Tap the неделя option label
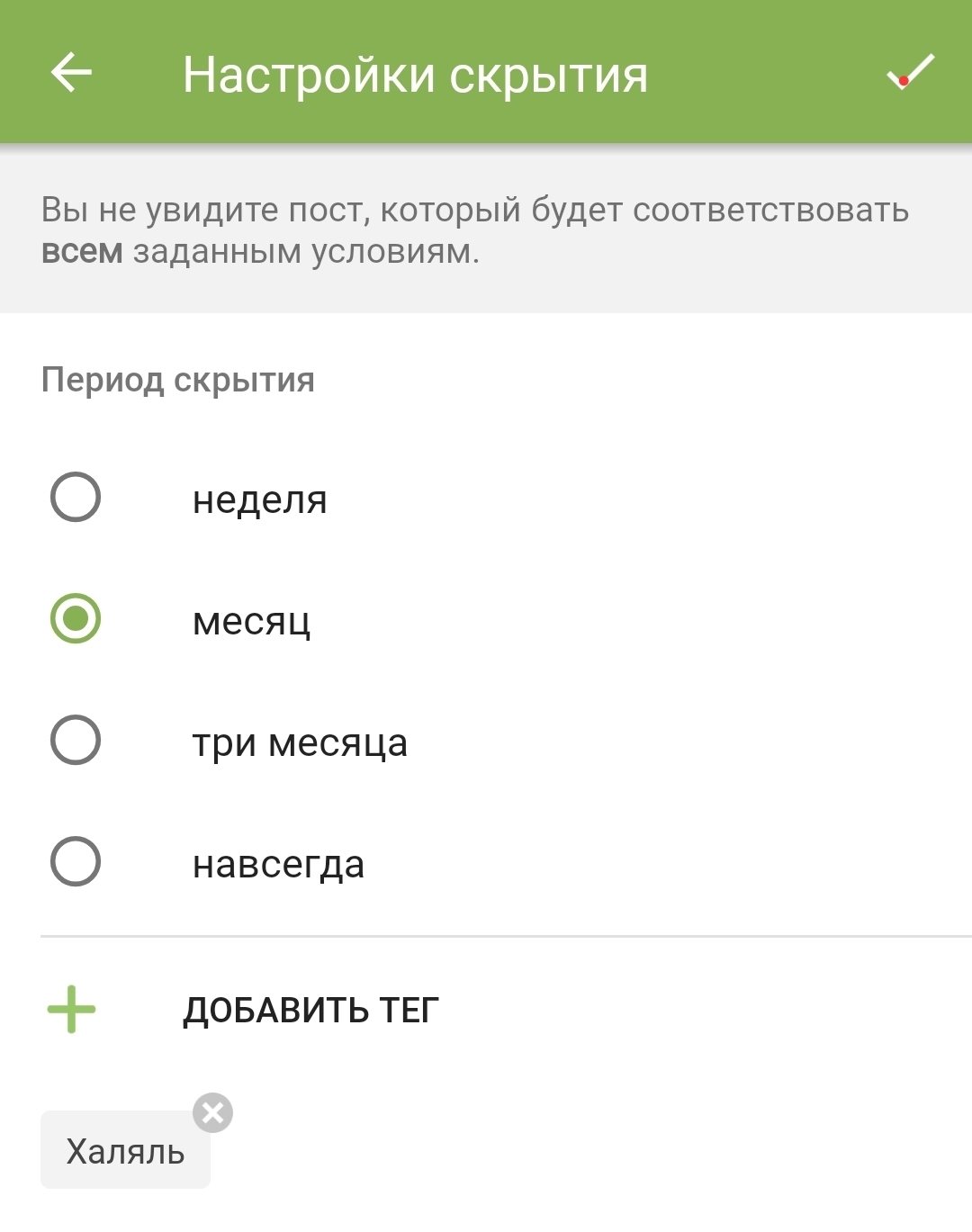 [260, 499]
